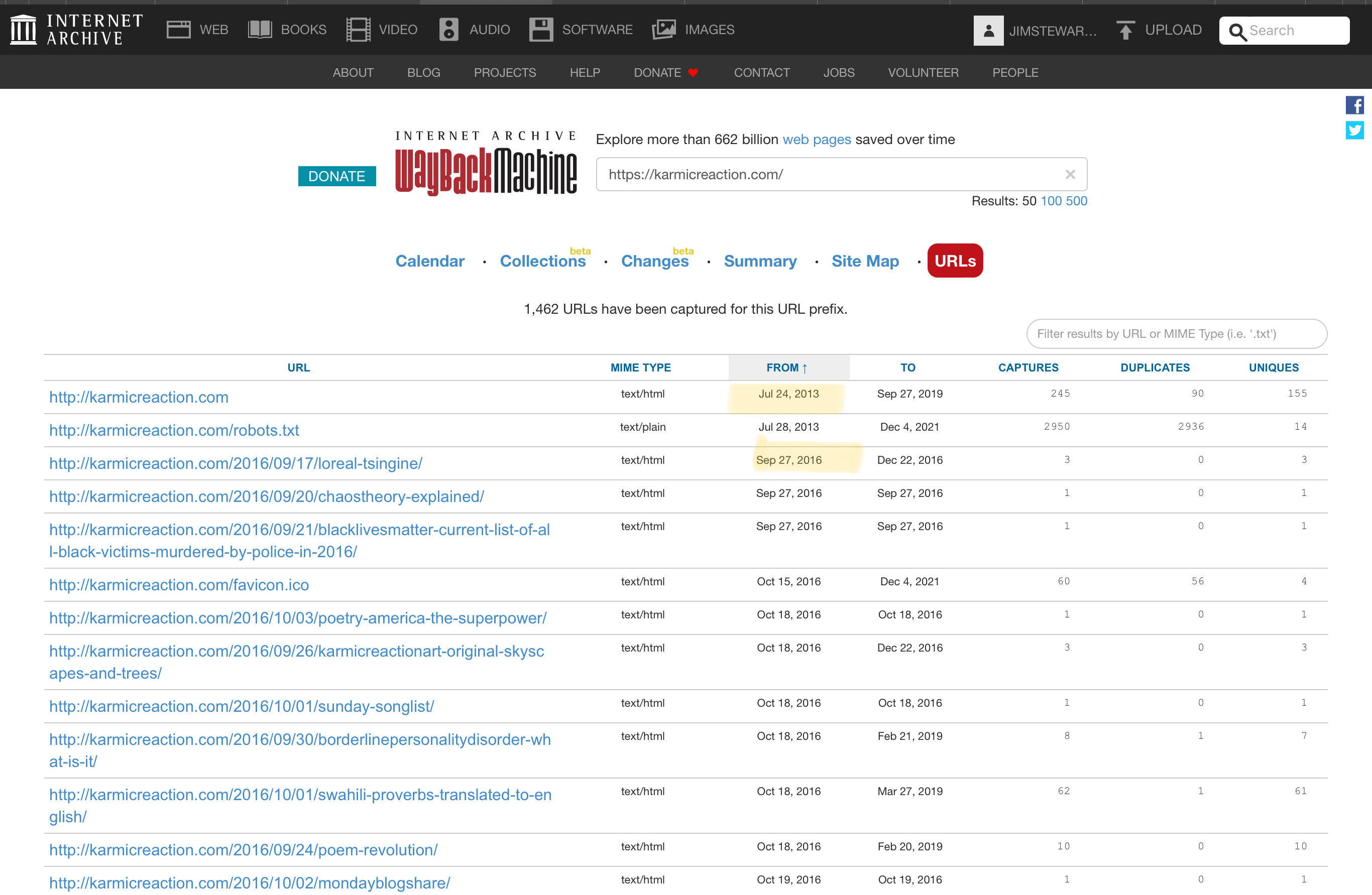Follow the 'web pages' link

pyautogui.click(x=817, y=140)
